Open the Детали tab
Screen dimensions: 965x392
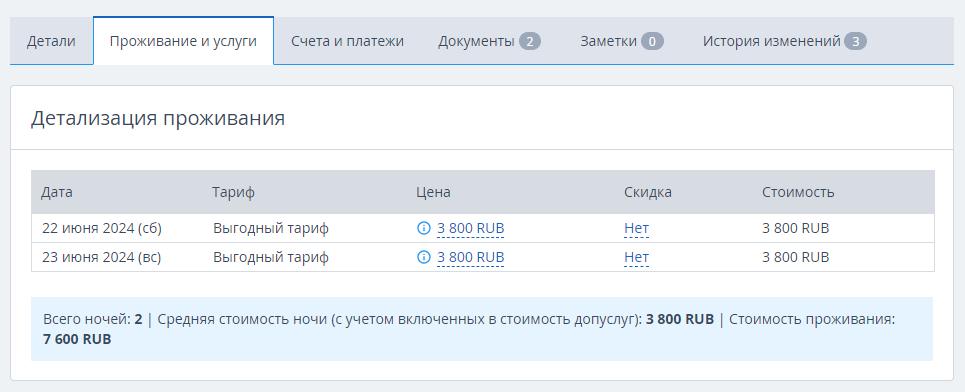tap(51, 41)
